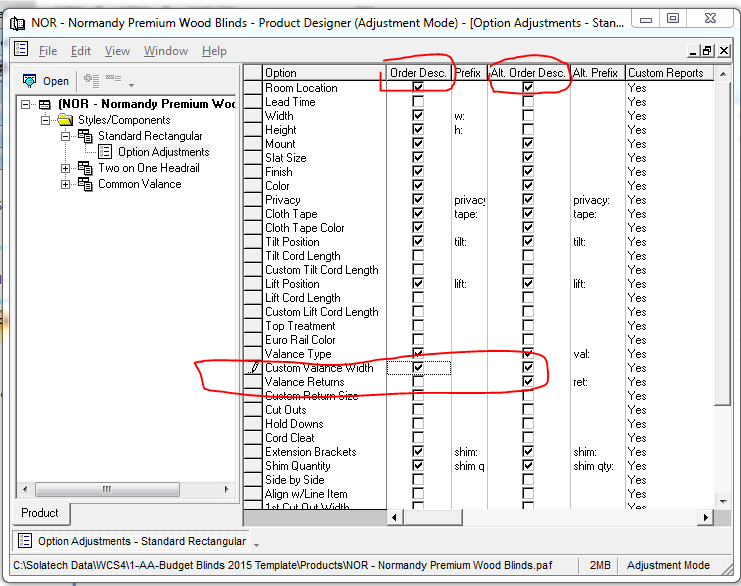Click the Standard Rectangular style icon
741x586 pixels.
pos(85,136)
